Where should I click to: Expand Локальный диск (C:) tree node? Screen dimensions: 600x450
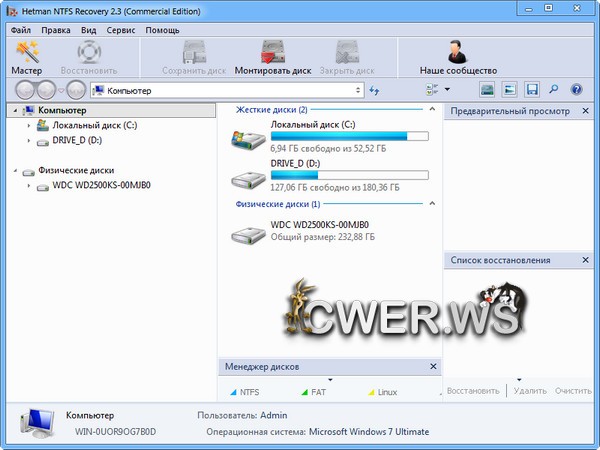coord(29,126)
